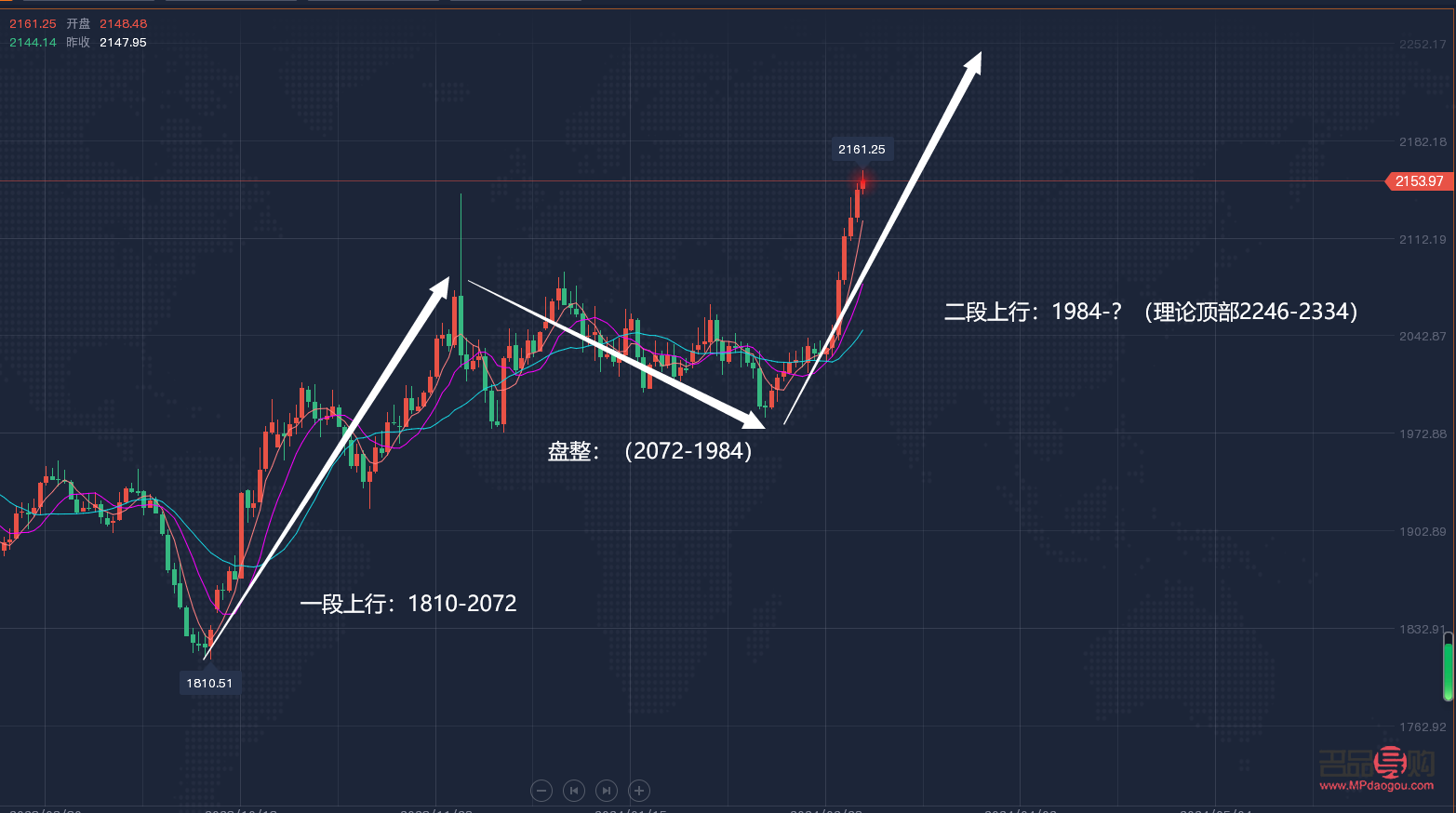Jump to chart start with skip-back control
Screen dimensions: 1456x813
click(574, 790)
